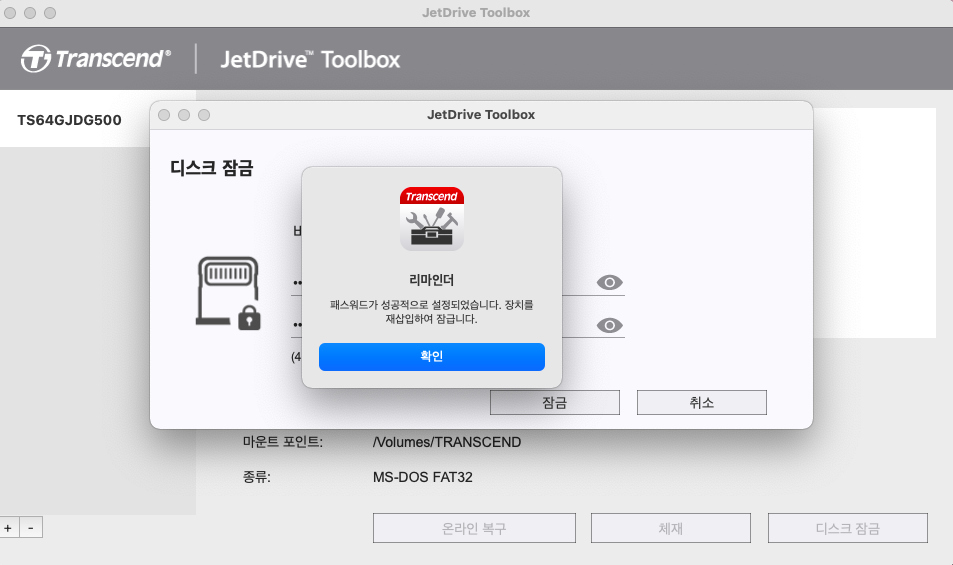Click the password success message text
The width and height of the screenshot is (953, 565).
pyautogui.click(x=432, y=312)
